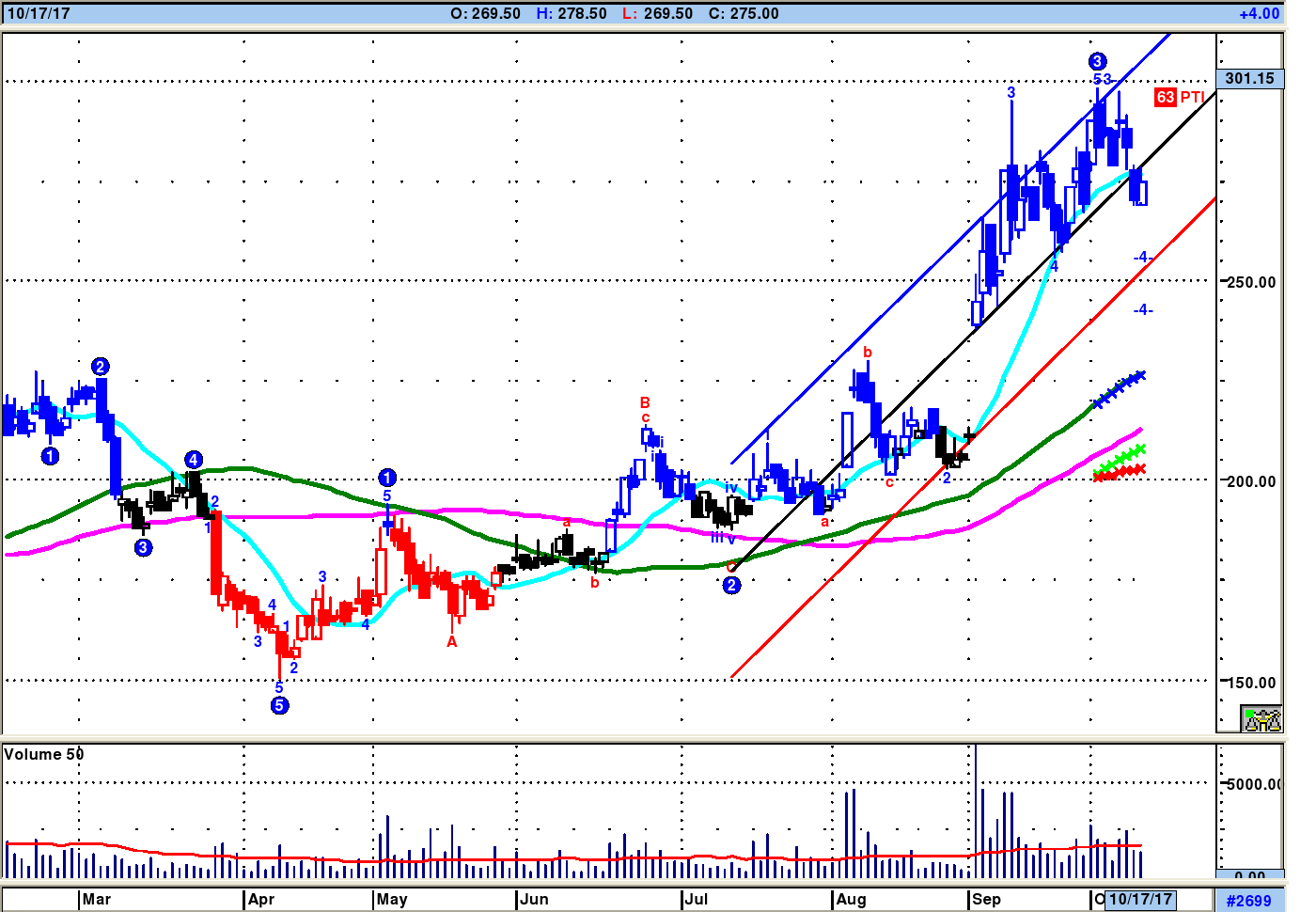Select the circled wave 3 marker at the October high

coord(1097,62)
